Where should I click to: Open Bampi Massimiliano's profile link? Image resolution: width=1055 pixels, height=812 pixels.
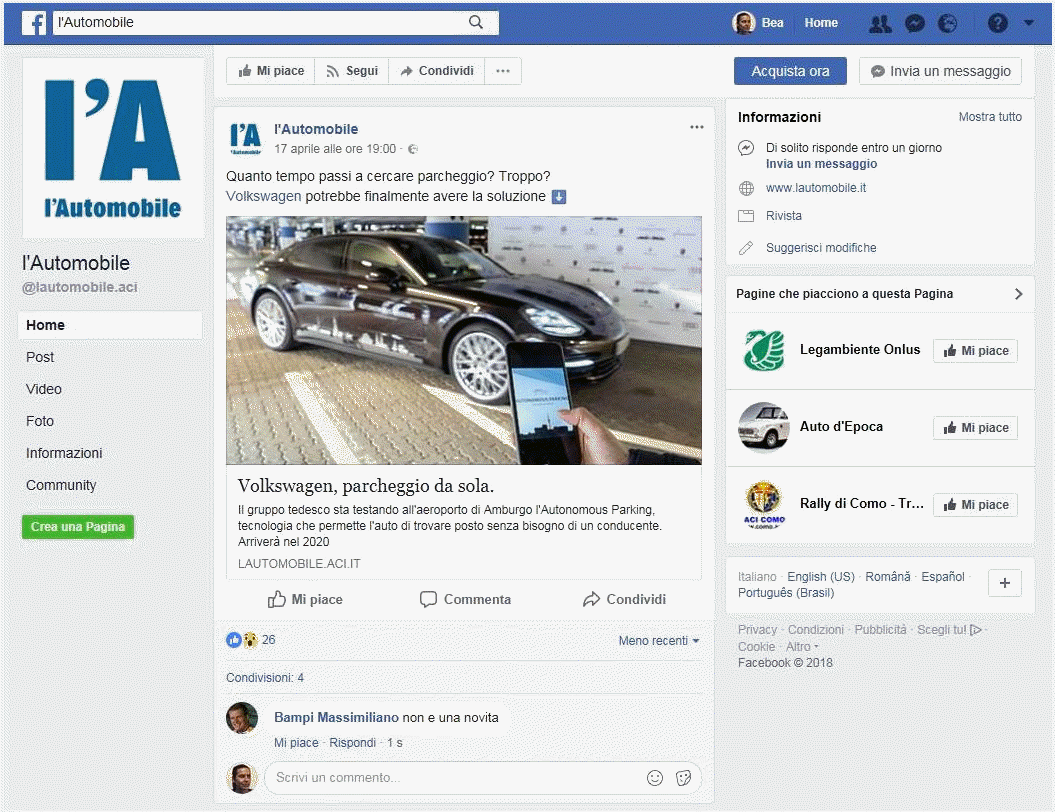(x=336, y=718)
